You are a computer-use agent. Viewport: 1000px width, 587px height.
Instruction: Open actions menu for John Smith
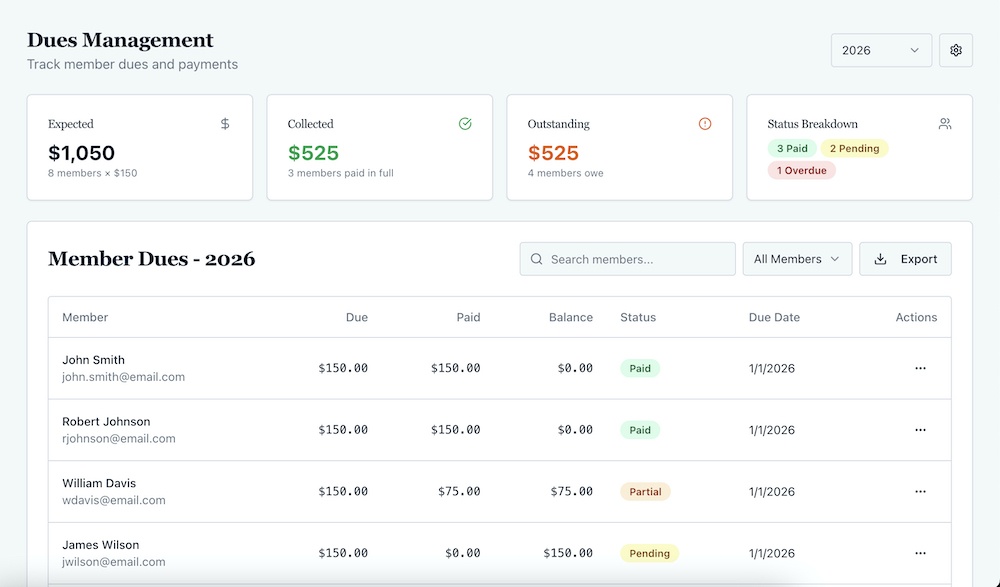pos(920,368)
